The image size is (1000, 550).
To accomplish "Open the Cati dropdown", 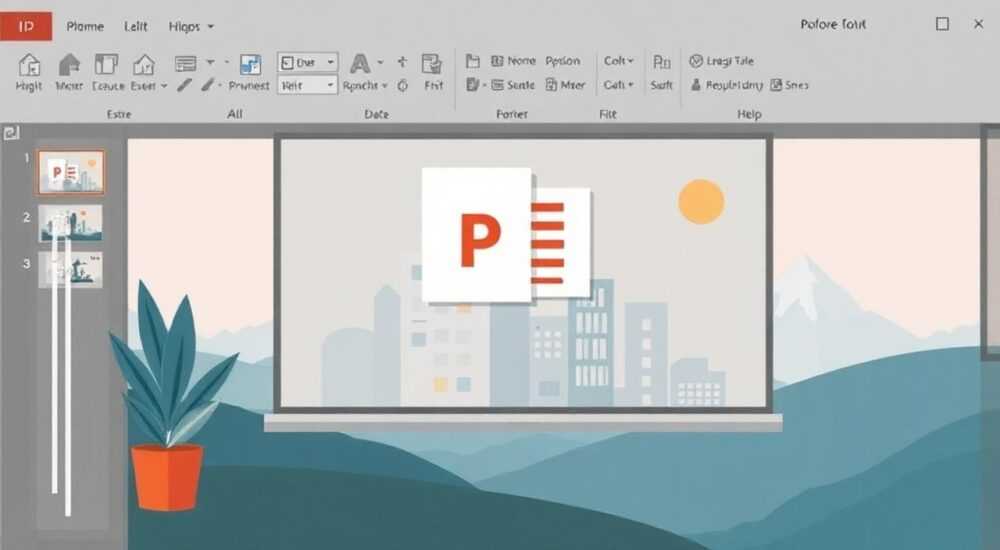I will pos(619,85).
